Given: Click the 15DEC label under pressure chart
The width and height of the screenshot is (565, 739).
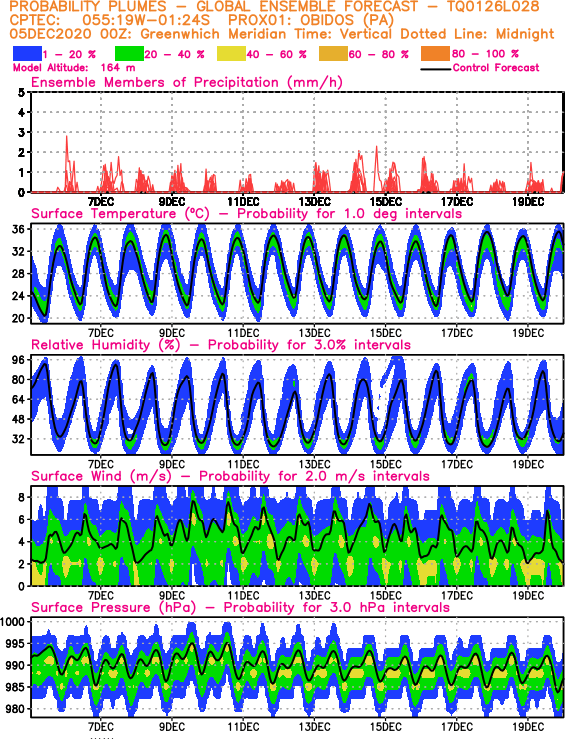Looking at the screenshot, I should click(x=385, y=726).
